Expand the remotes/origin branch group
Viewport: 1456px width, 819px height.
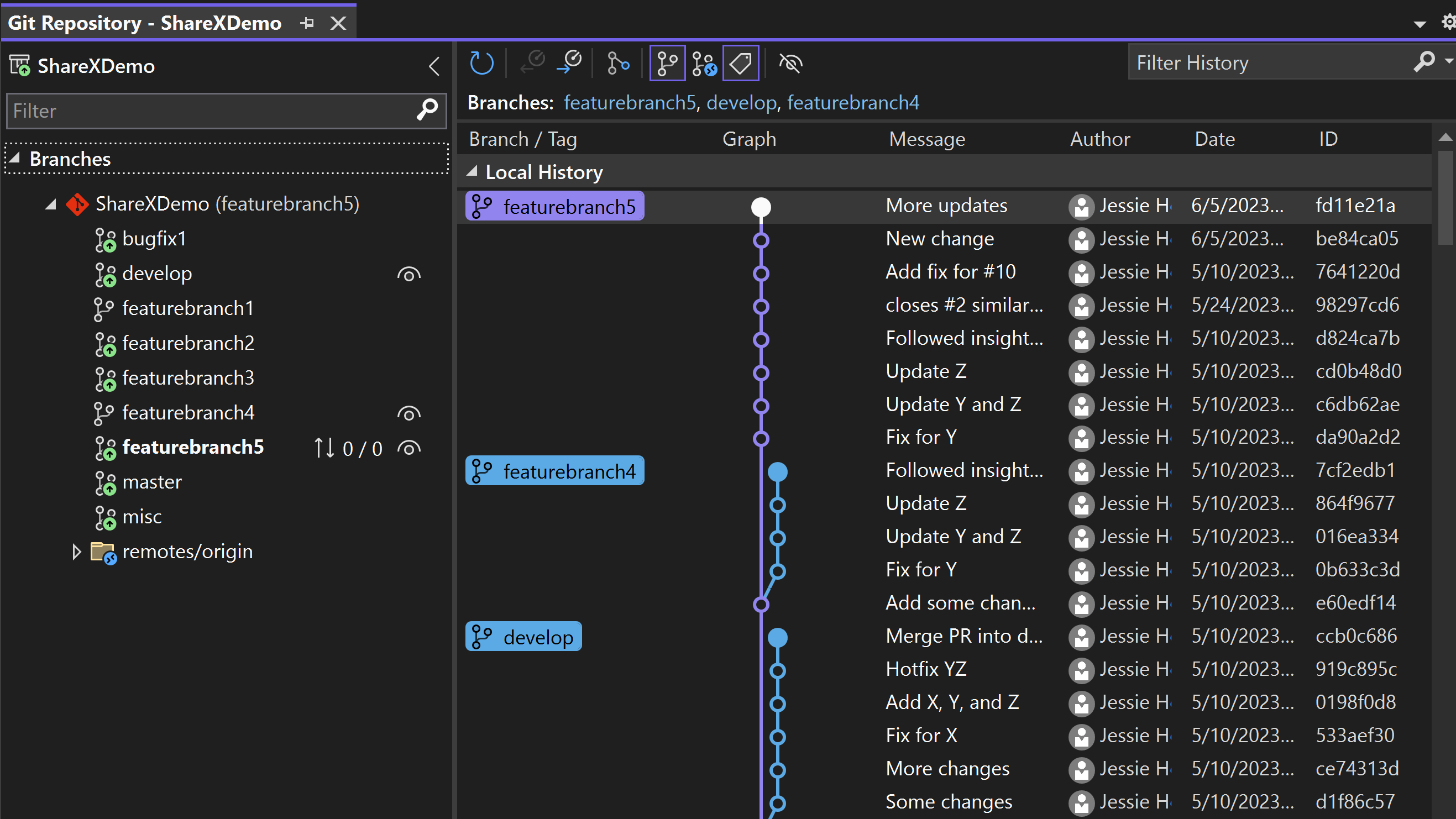pos(75,551)
